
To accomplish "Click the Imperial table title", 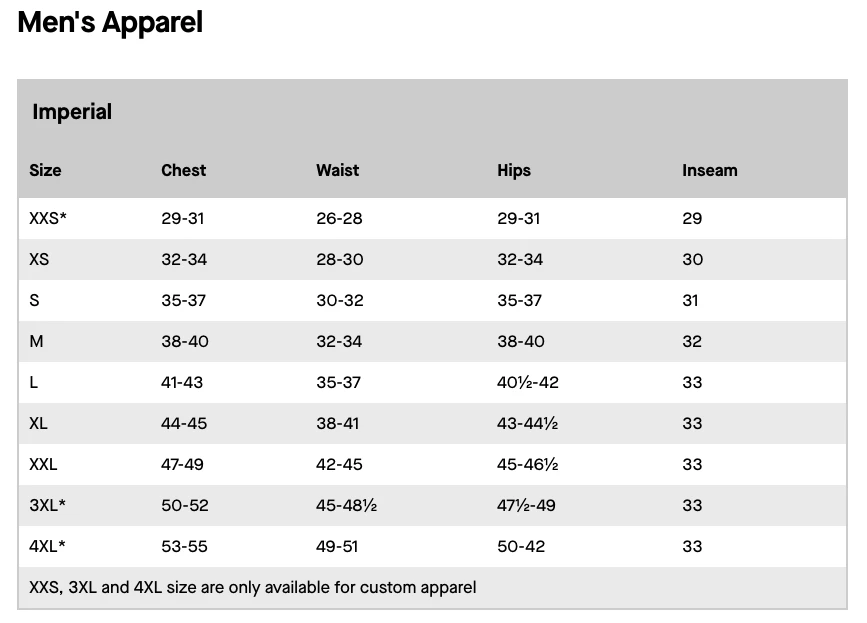I will (72, 112).
